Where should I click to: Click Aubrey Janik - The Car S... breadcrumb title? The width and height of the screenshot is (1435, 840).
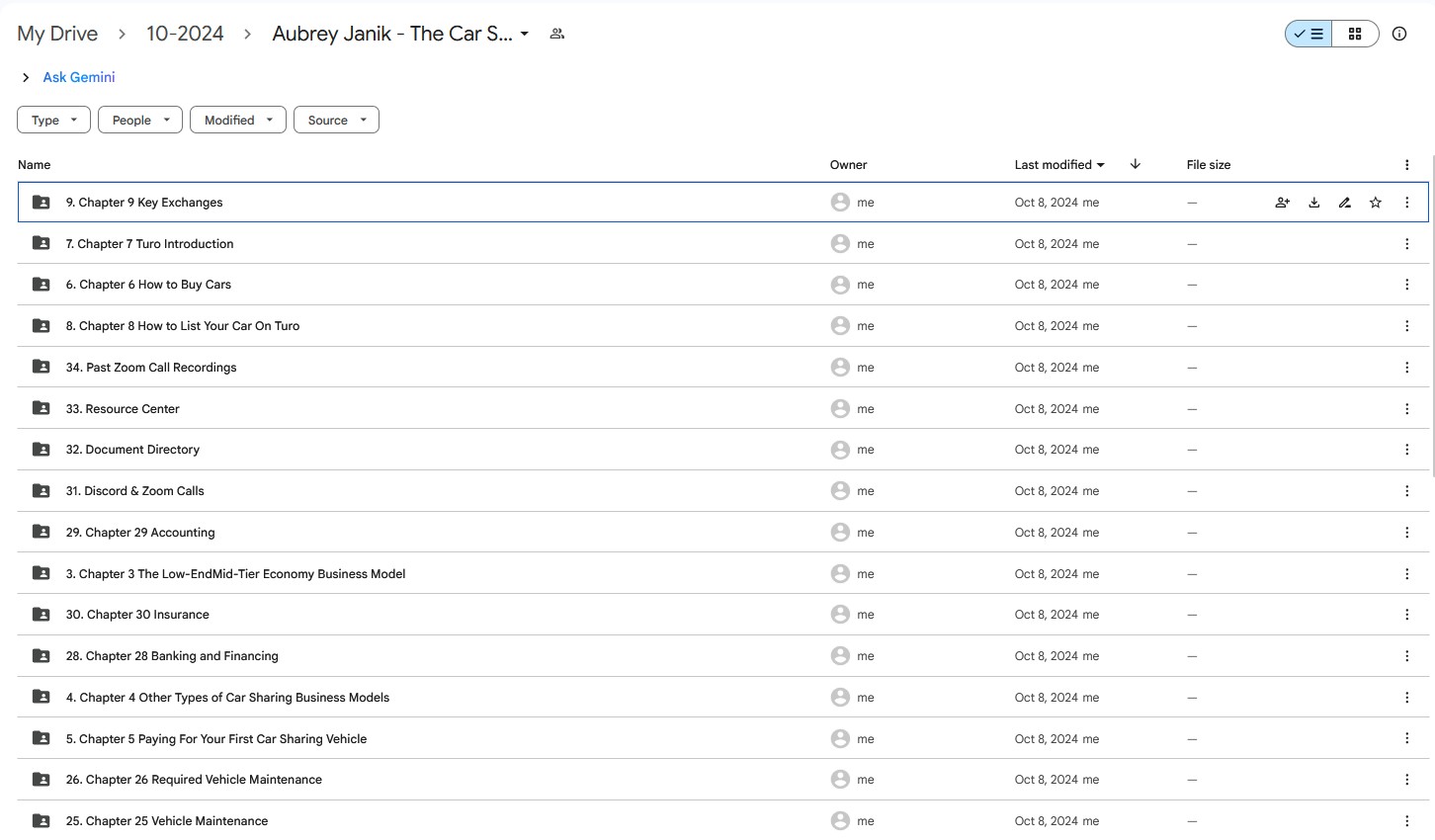[x=392, y=34]
